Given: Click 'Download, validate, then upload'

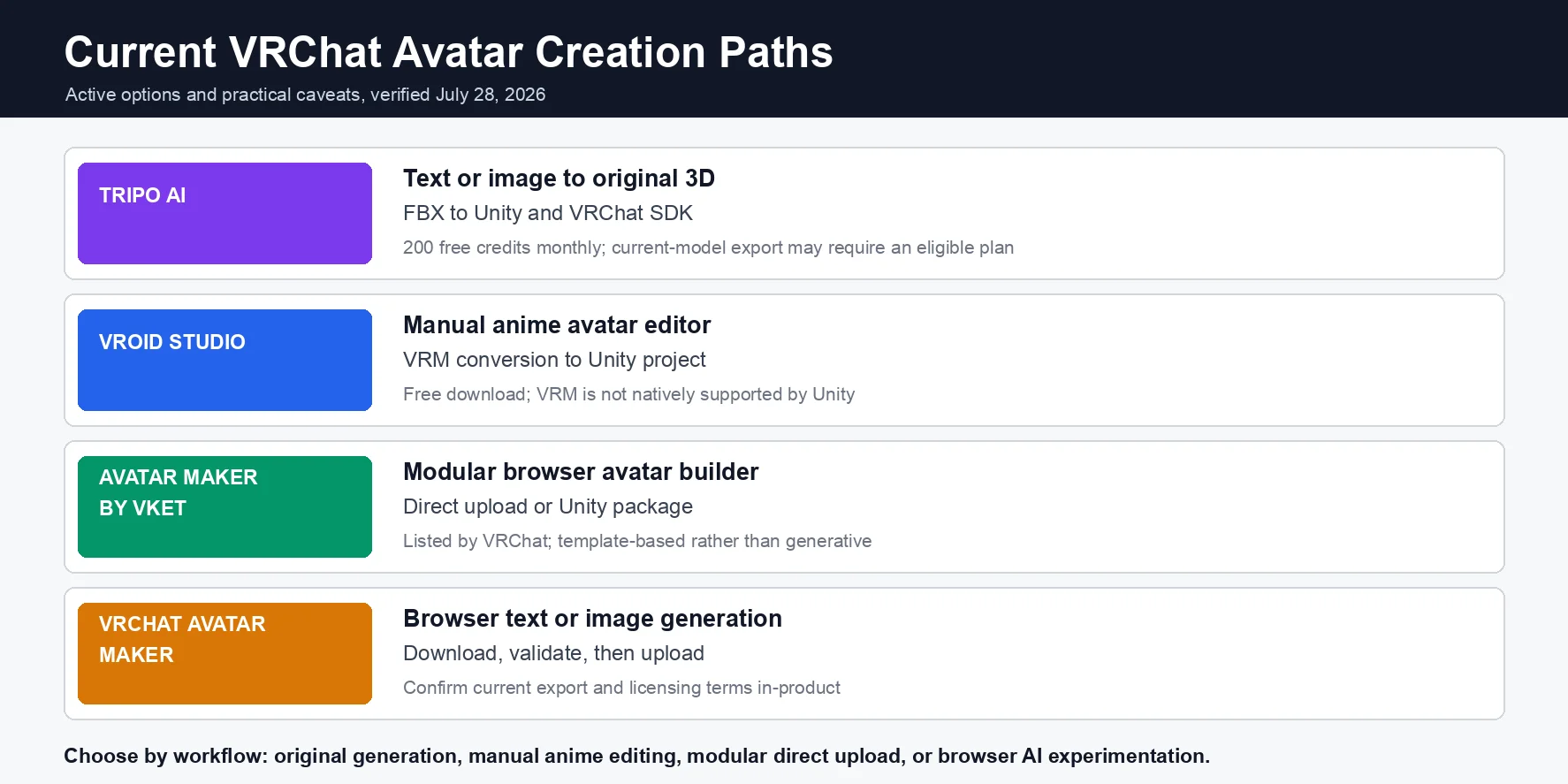Looking at the screenshot, I should click(553, 653).
